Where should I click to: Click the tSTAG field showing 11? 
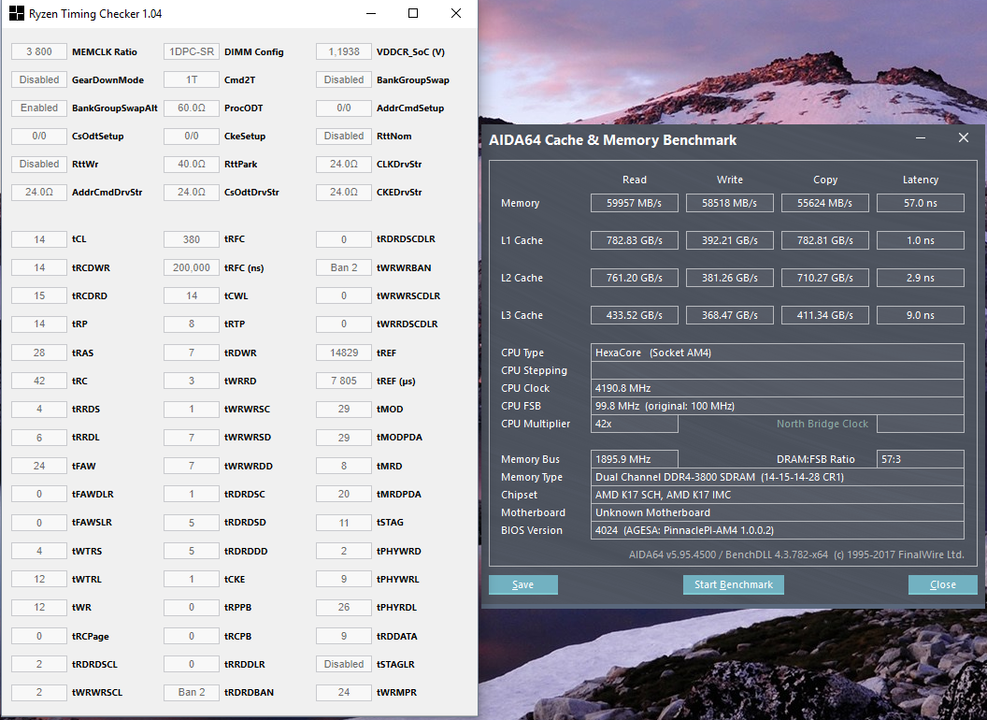click(x=344, y=522)
